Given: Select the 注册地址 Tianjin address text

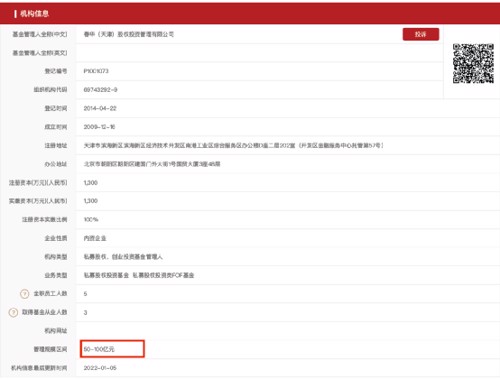Looking at the screenshot, I should [233, 146].
